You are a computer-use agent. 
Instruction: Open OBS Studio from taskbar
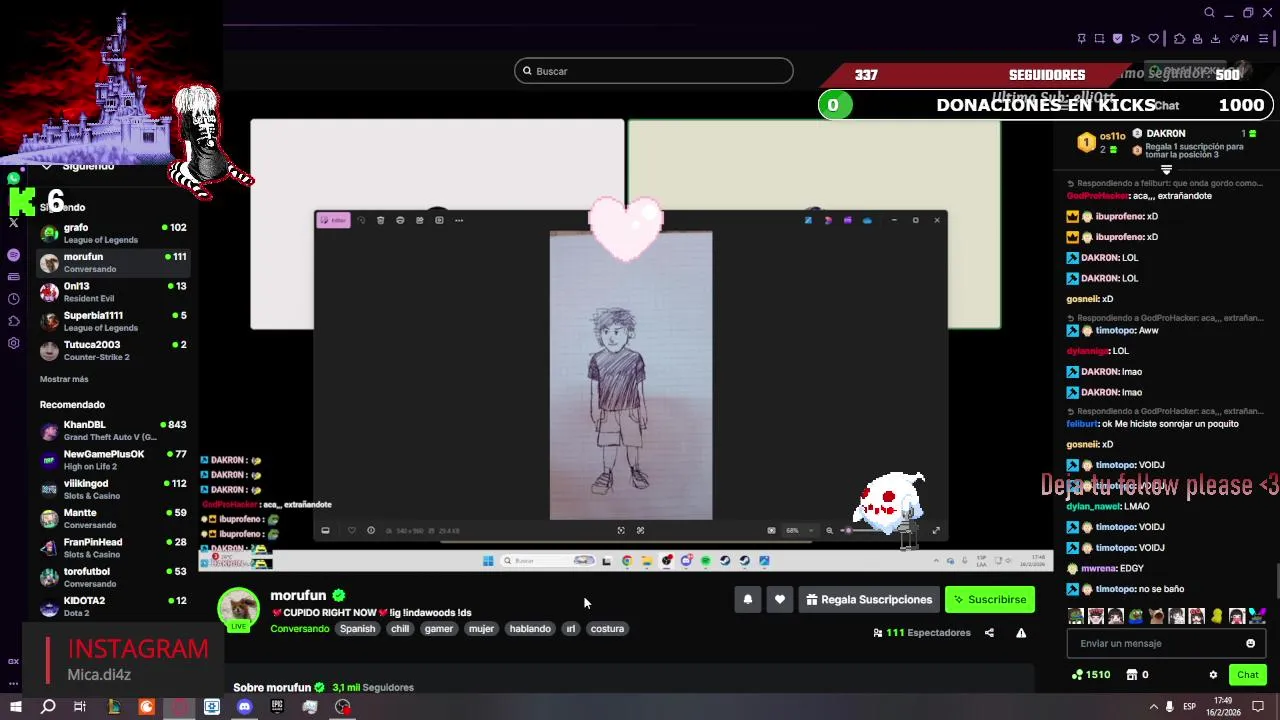pos(343,707)
